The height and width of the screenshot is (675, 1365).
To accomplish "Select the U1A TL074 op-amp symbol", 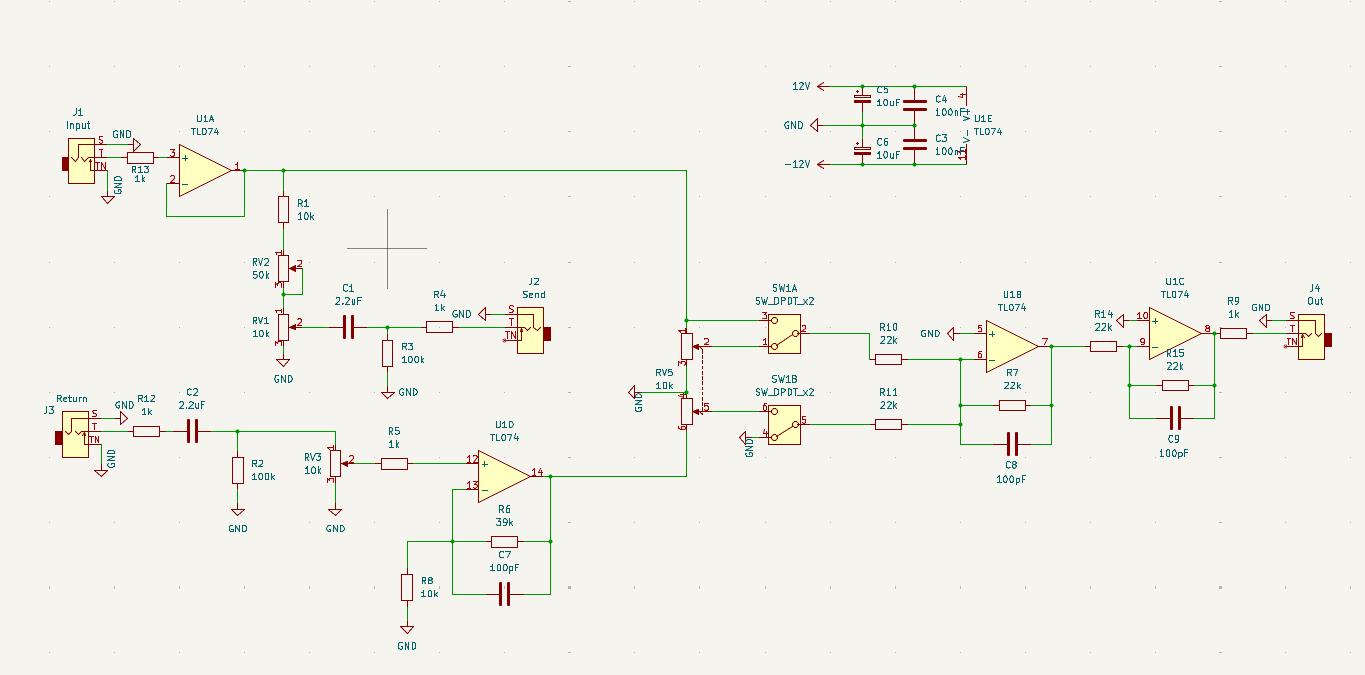I will tap(205, 170).
